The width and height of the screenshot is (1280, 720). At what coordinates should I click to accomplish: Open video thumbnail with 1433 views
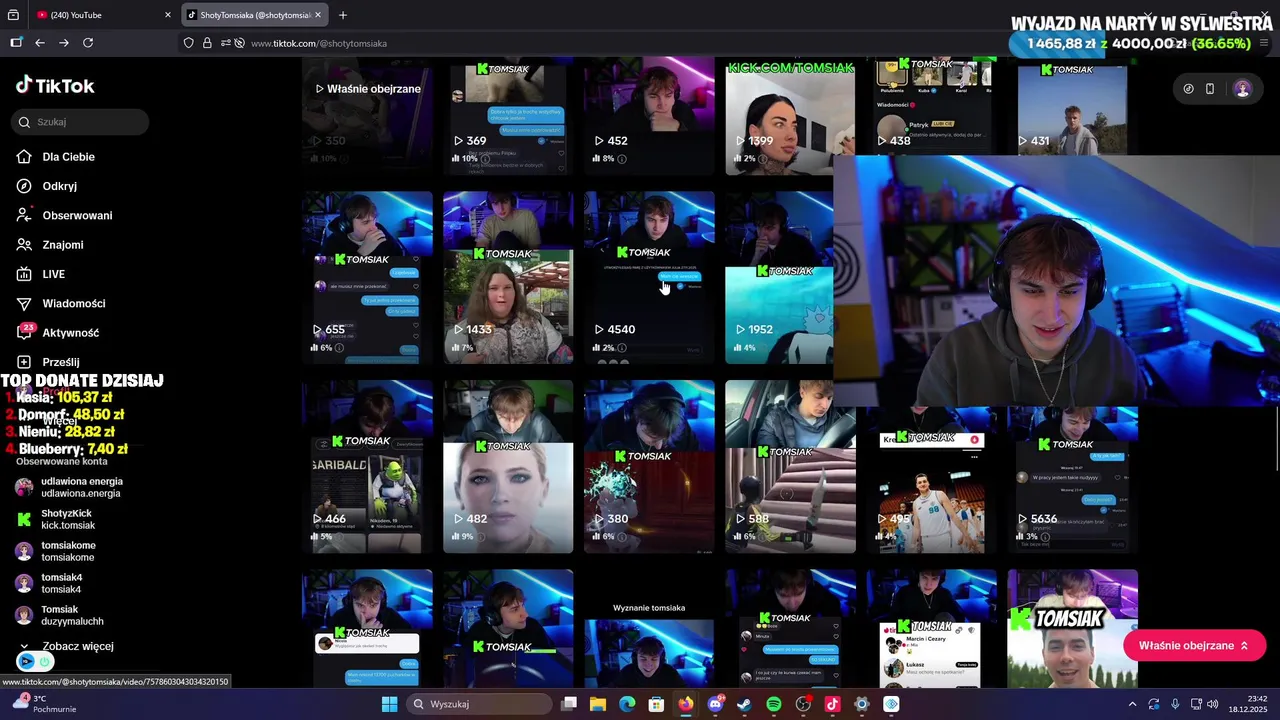[x=508, y=277]
